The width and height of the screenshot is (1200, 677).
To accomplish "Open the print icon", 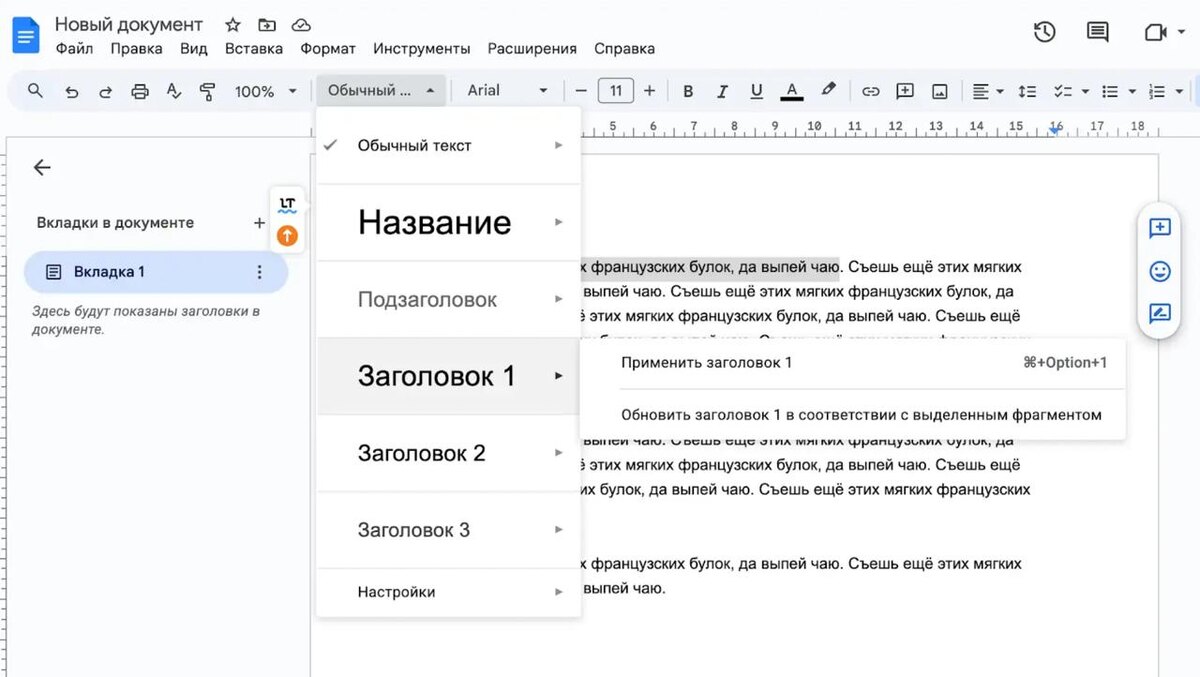I will [x=140, y=90].
